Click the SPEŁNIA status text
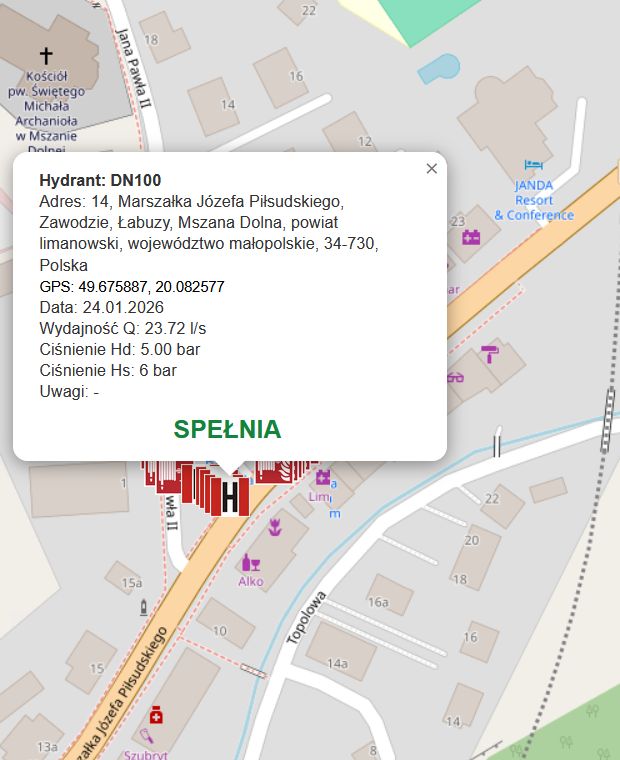 [x=227, y=429]
